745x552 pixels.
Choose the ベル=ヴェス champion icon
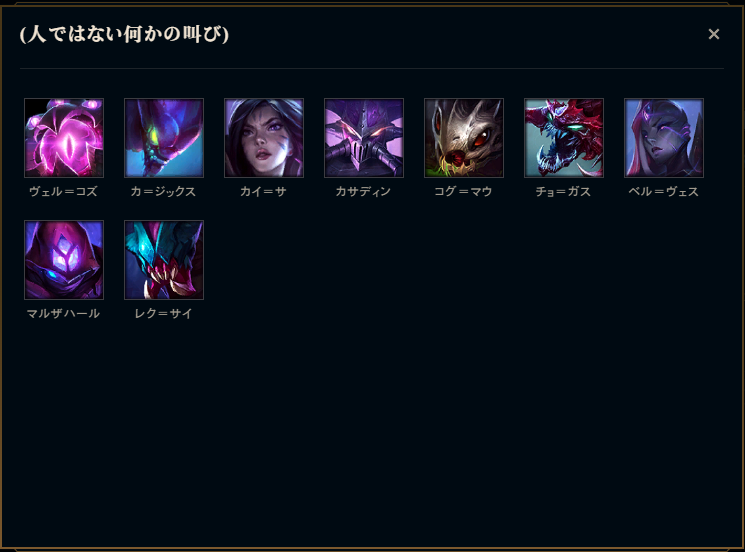[x=664, y=138]
